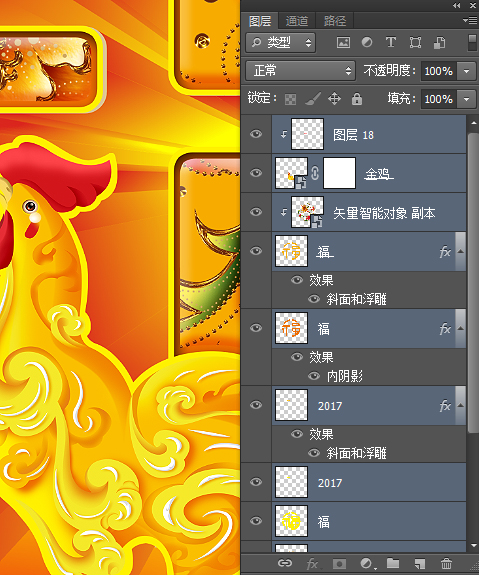Collapse the panel with double-arrow icon

click(456, 6)
